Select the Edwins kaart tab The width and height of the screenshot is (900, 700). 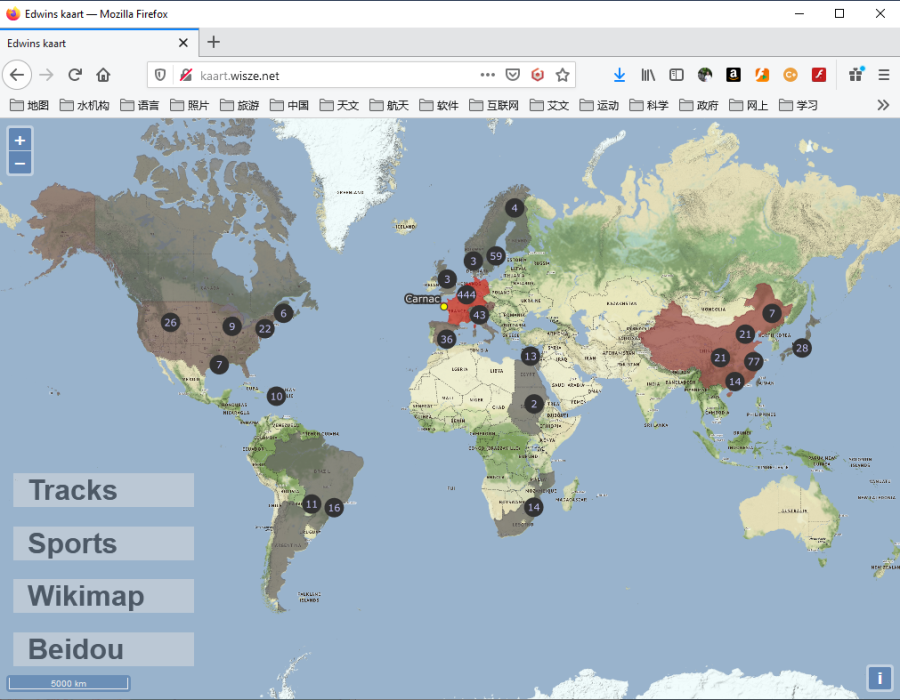(99, 43)
